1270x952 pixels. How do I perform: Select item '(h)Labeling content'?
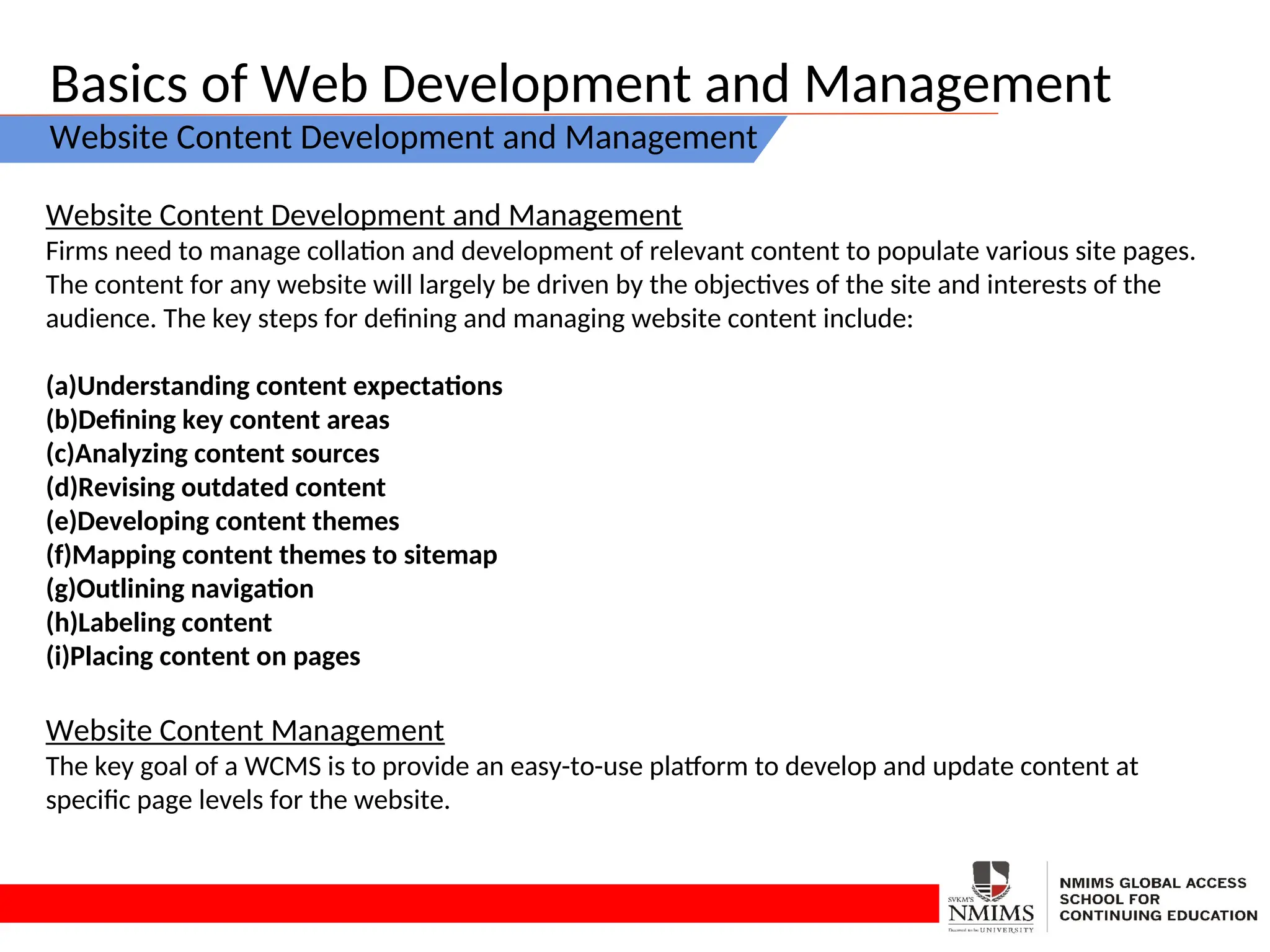pyautogui.click(x=159, y=623)
